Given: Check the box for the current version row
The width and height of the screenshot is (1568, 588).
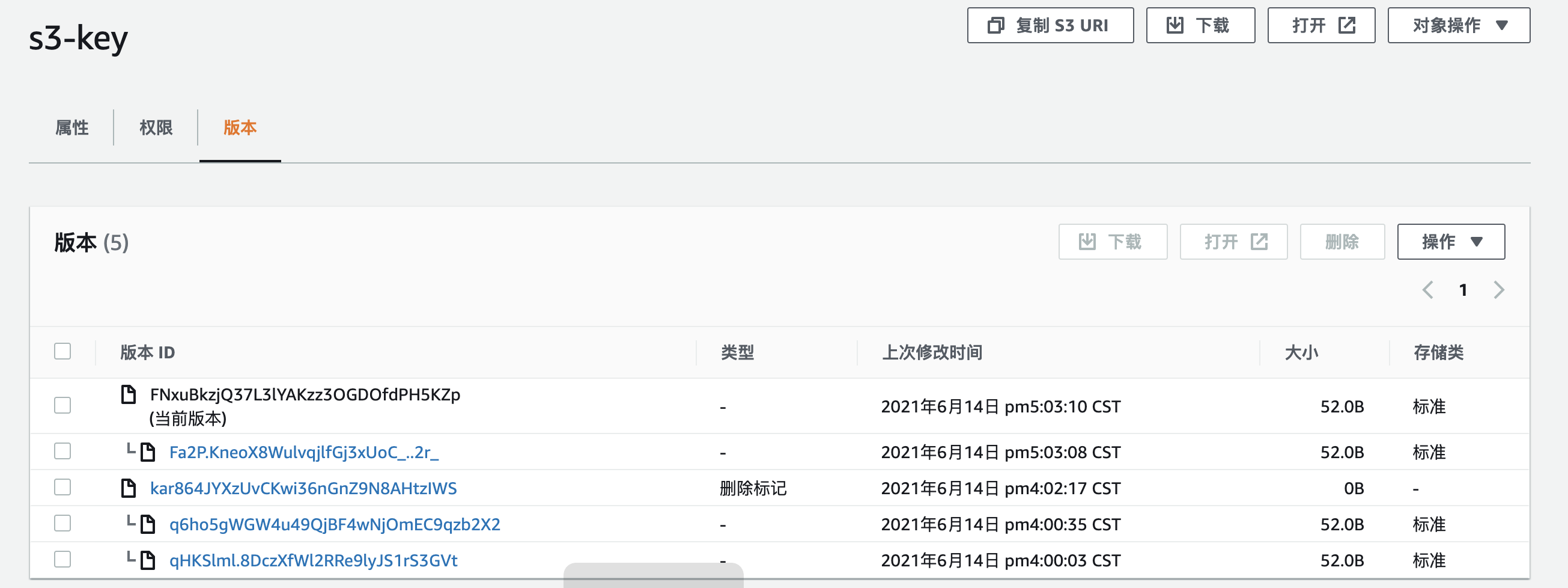Looking at the screenshot, I should click(62, 405).
